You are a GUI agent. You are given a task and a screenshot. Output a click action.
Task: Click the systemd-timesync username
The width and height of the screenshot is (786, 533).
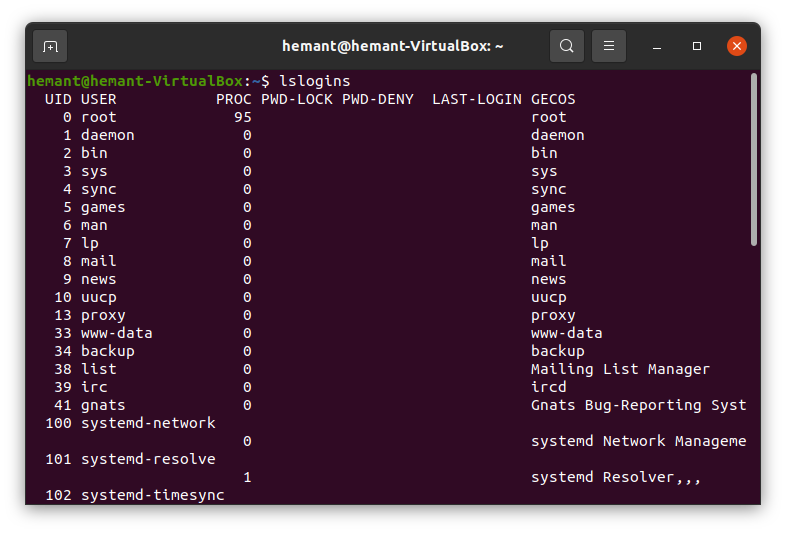152,495
